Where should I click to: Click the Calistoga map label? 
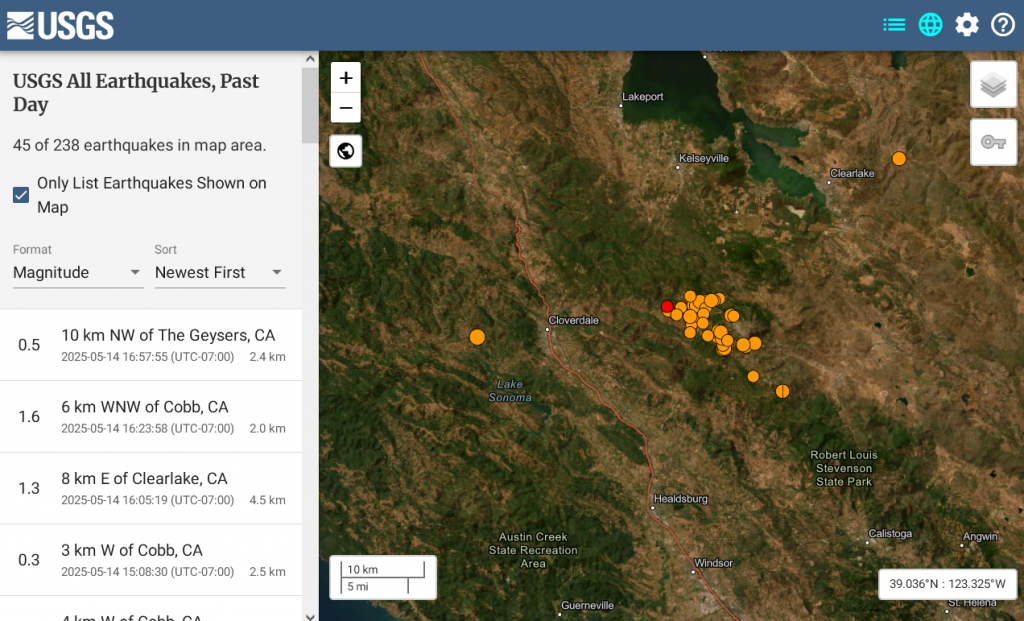point(890,533)
